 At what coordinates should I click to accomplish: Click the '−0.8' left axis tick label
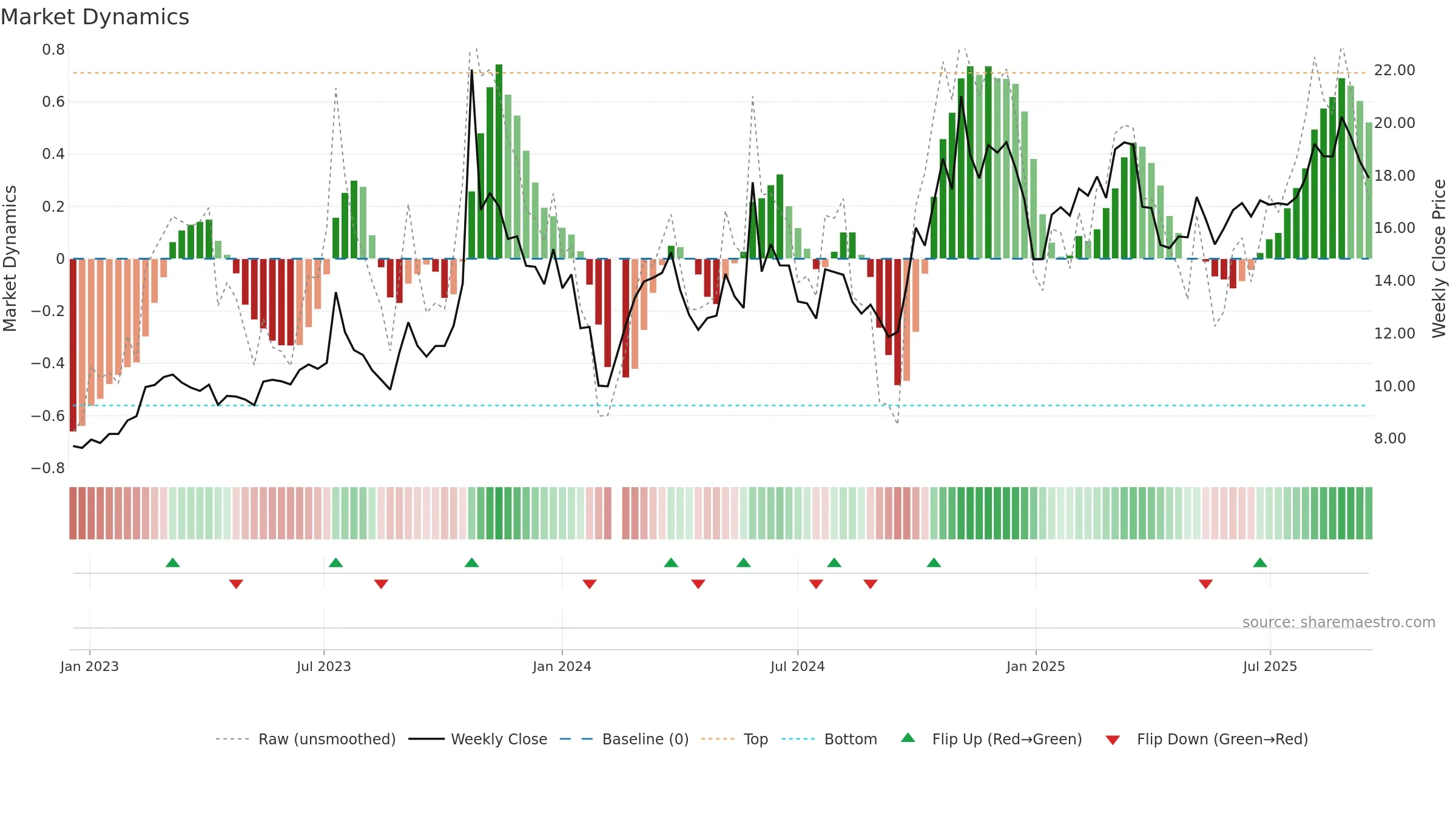click(x=48, y=468)
